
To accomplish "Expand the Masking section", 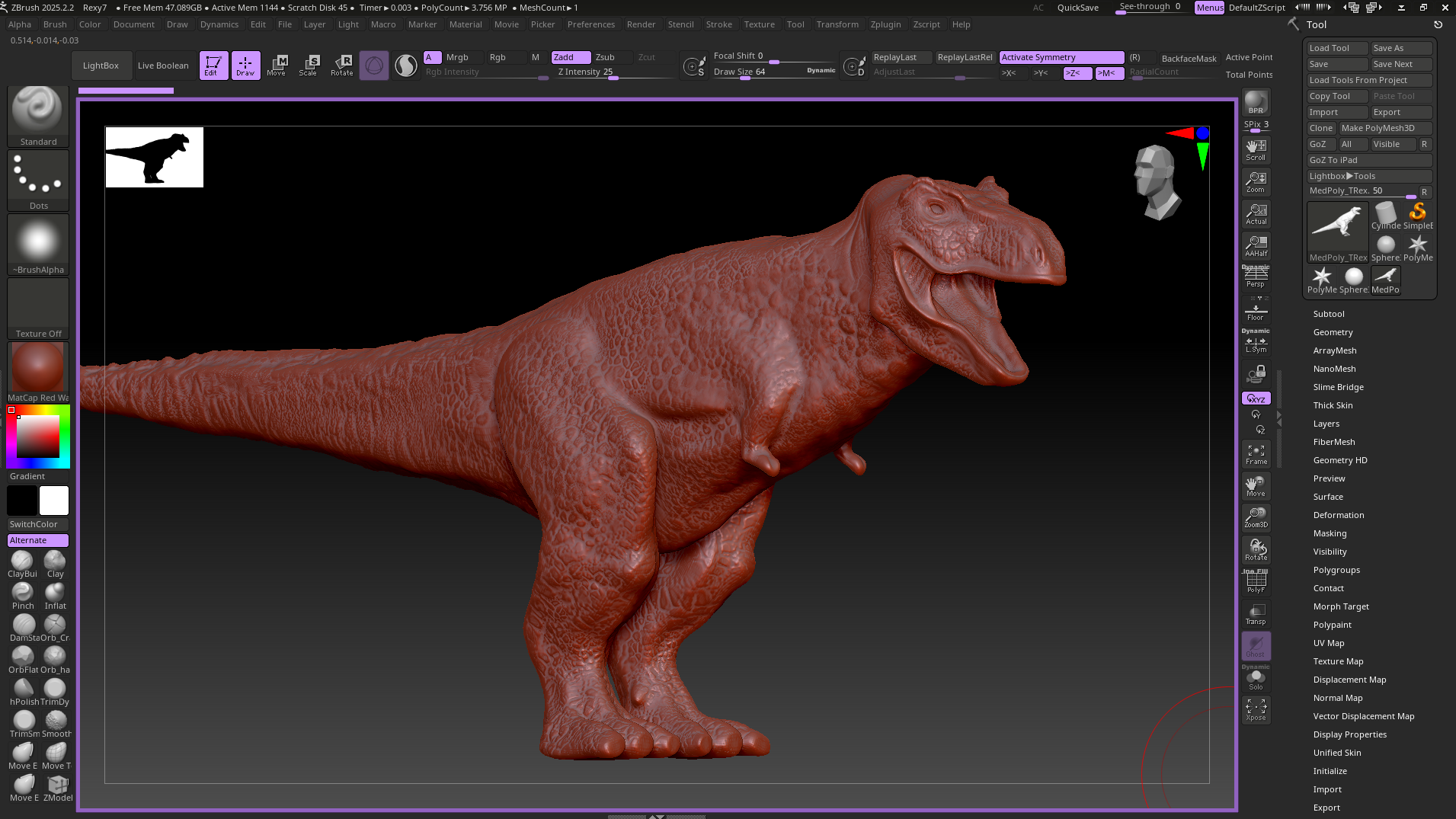I will pos(1330,533).
